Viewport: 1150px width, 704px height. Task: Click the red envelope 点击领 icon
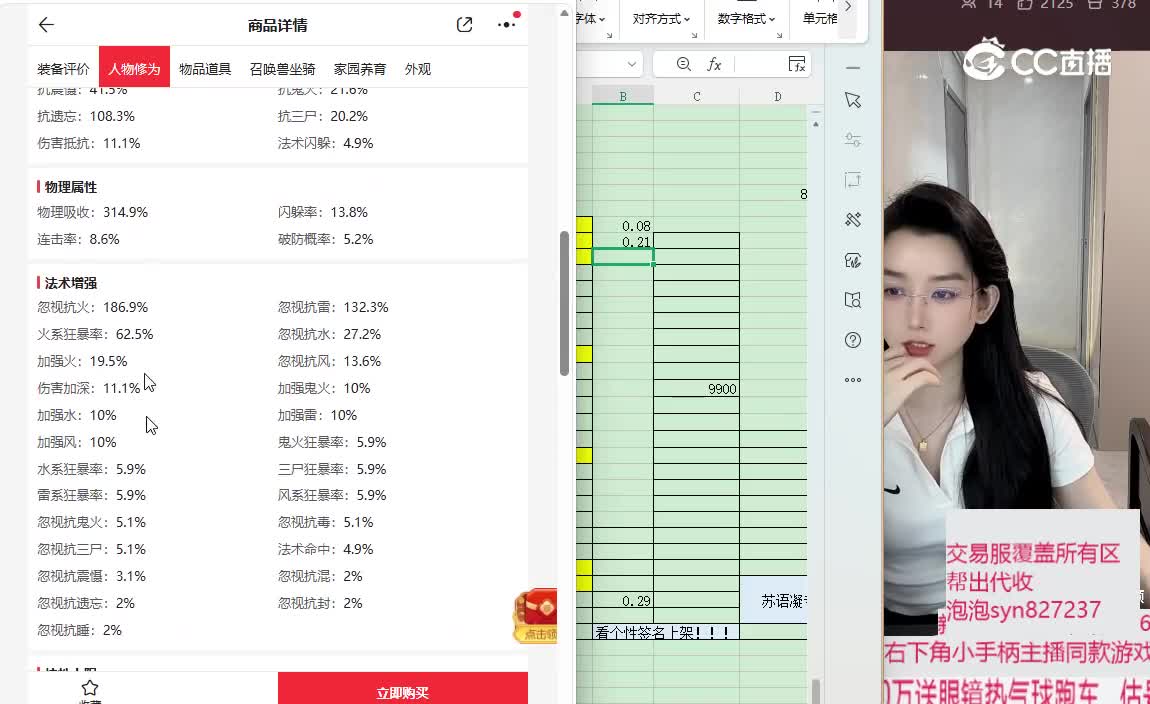(x=536, y=616)
